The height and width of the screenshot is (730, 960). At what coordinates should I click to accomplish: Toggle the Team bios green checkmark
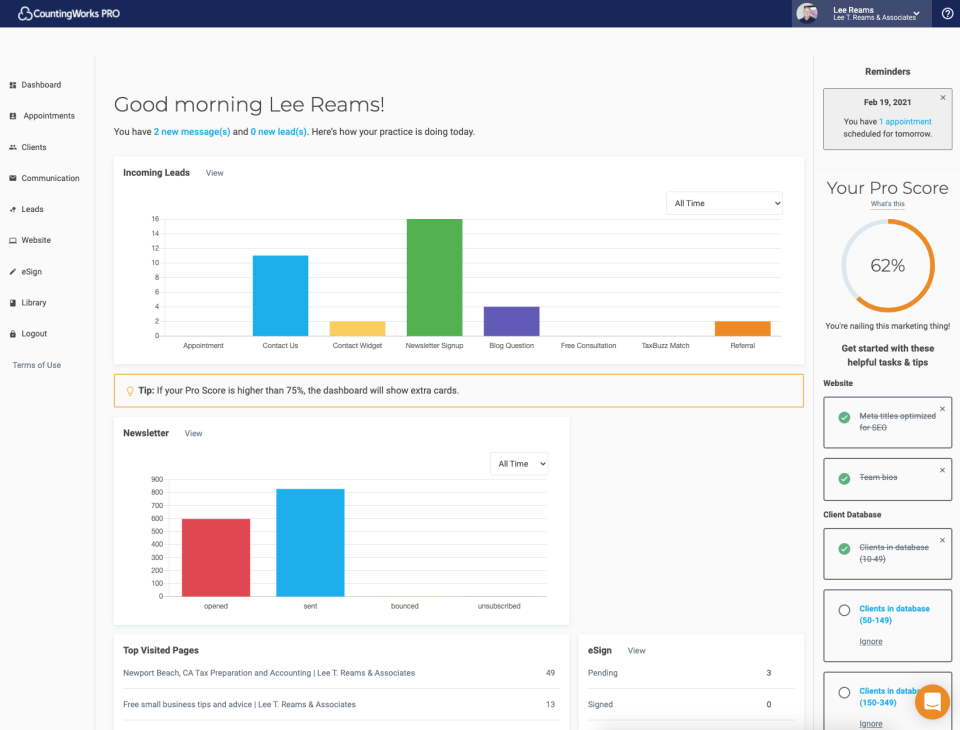click(x=844, y=479)
